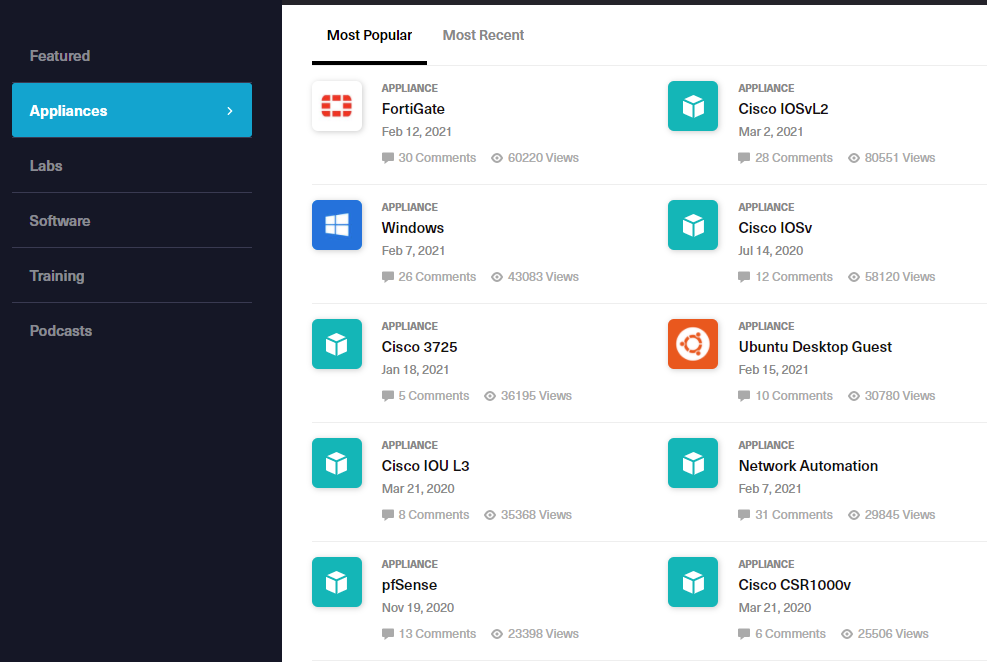Open the Cisco 3725 title link
The image size is (987, 662).
419,347
